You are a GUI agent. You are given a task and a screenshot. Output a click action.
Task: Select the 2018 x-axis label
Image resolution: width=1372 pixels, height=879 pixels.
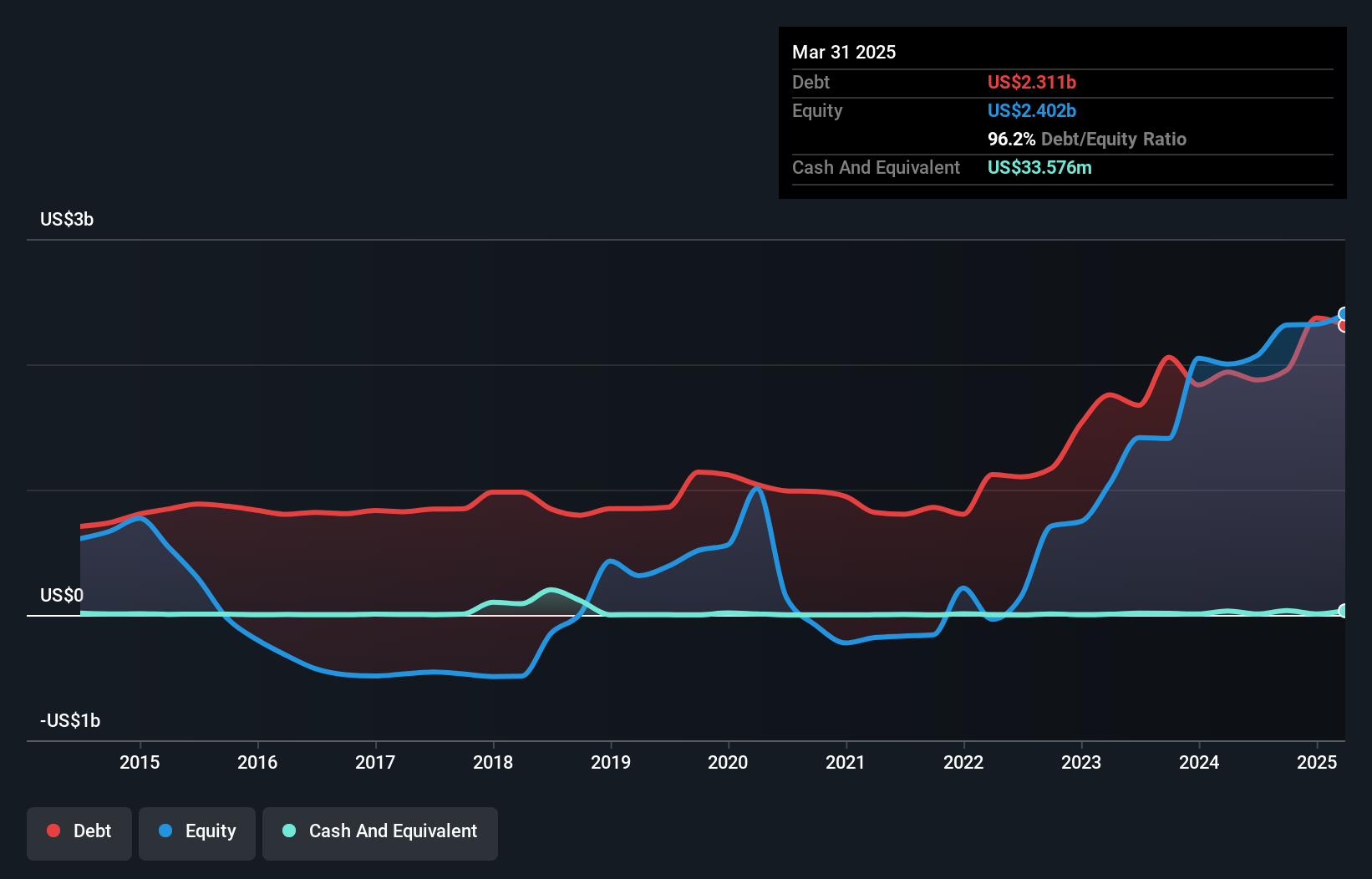pos(493,762)
